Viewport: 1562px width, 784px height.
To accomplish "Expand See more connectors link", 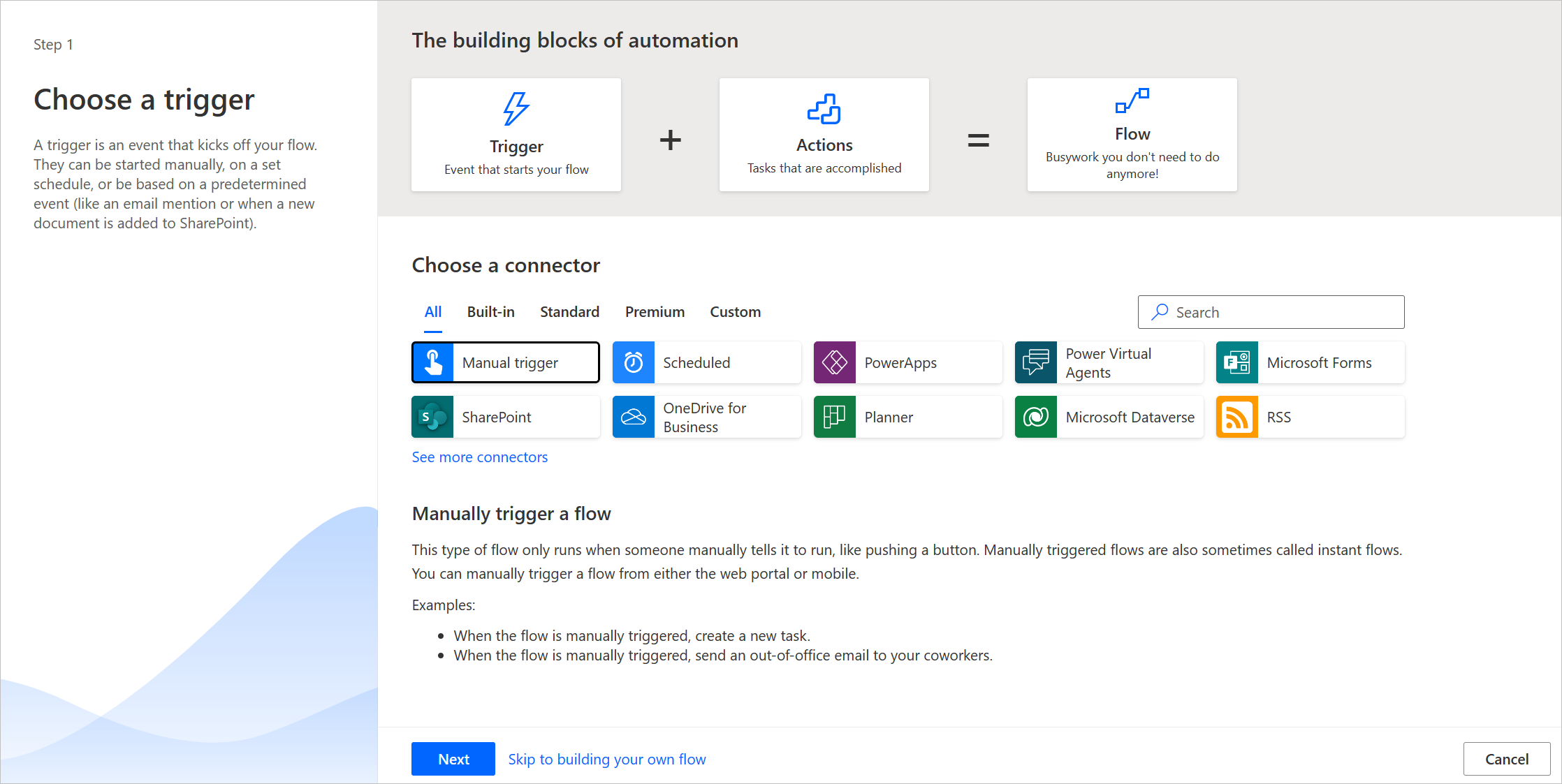I will (480, 456).
